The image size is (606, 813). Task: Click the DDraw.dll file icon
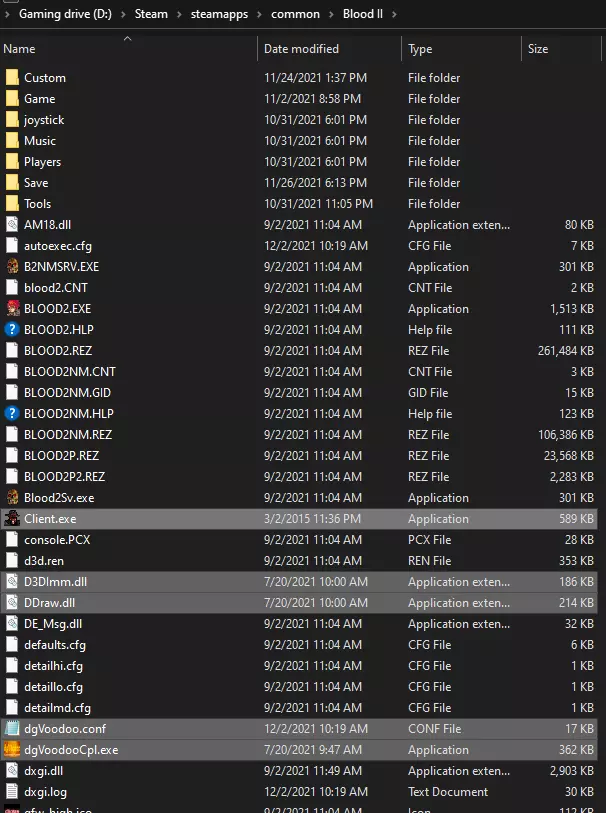(12, 602)
